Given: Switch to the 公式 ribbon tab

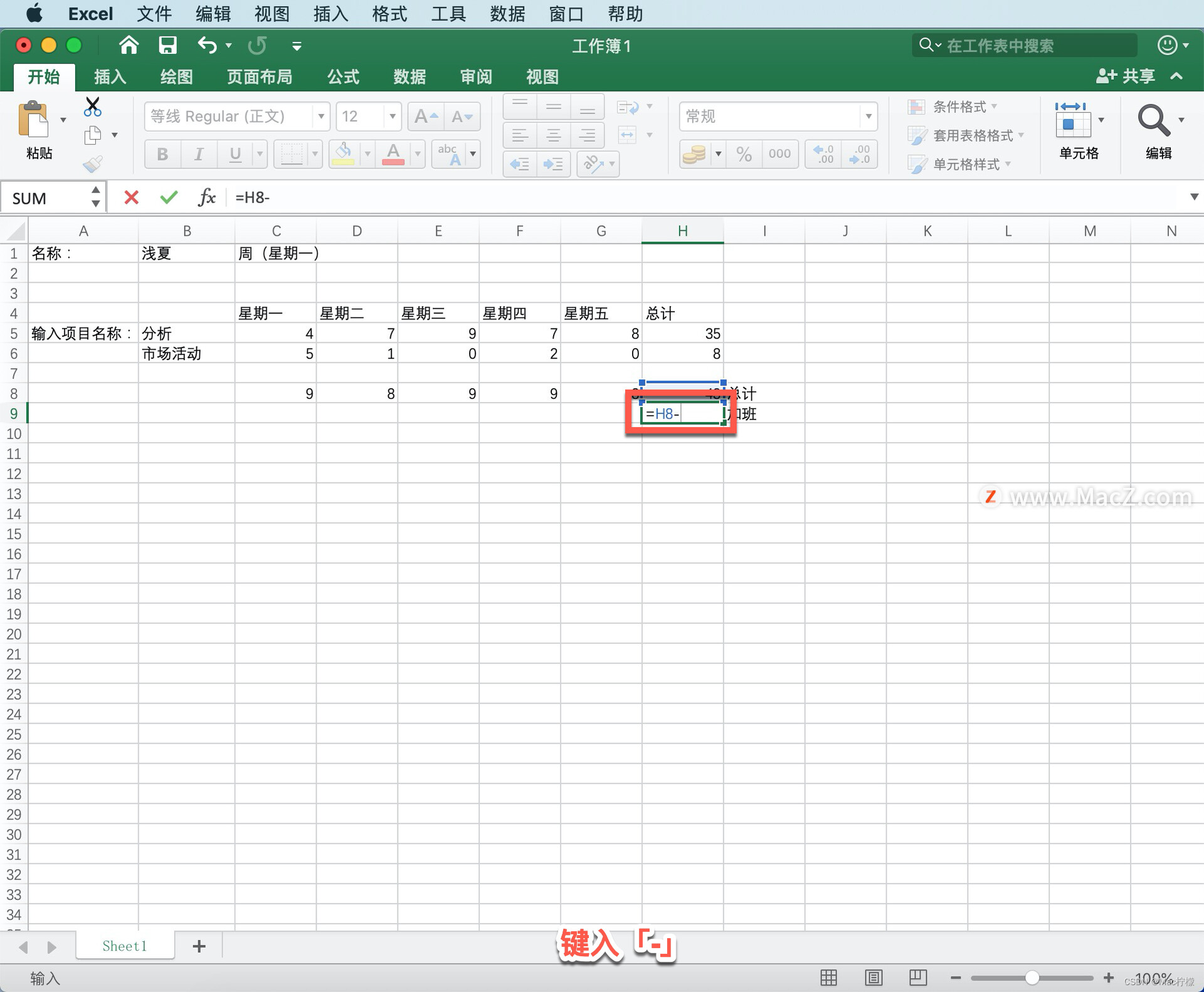Looking at the screenshot, I should (x=343, y=77).
